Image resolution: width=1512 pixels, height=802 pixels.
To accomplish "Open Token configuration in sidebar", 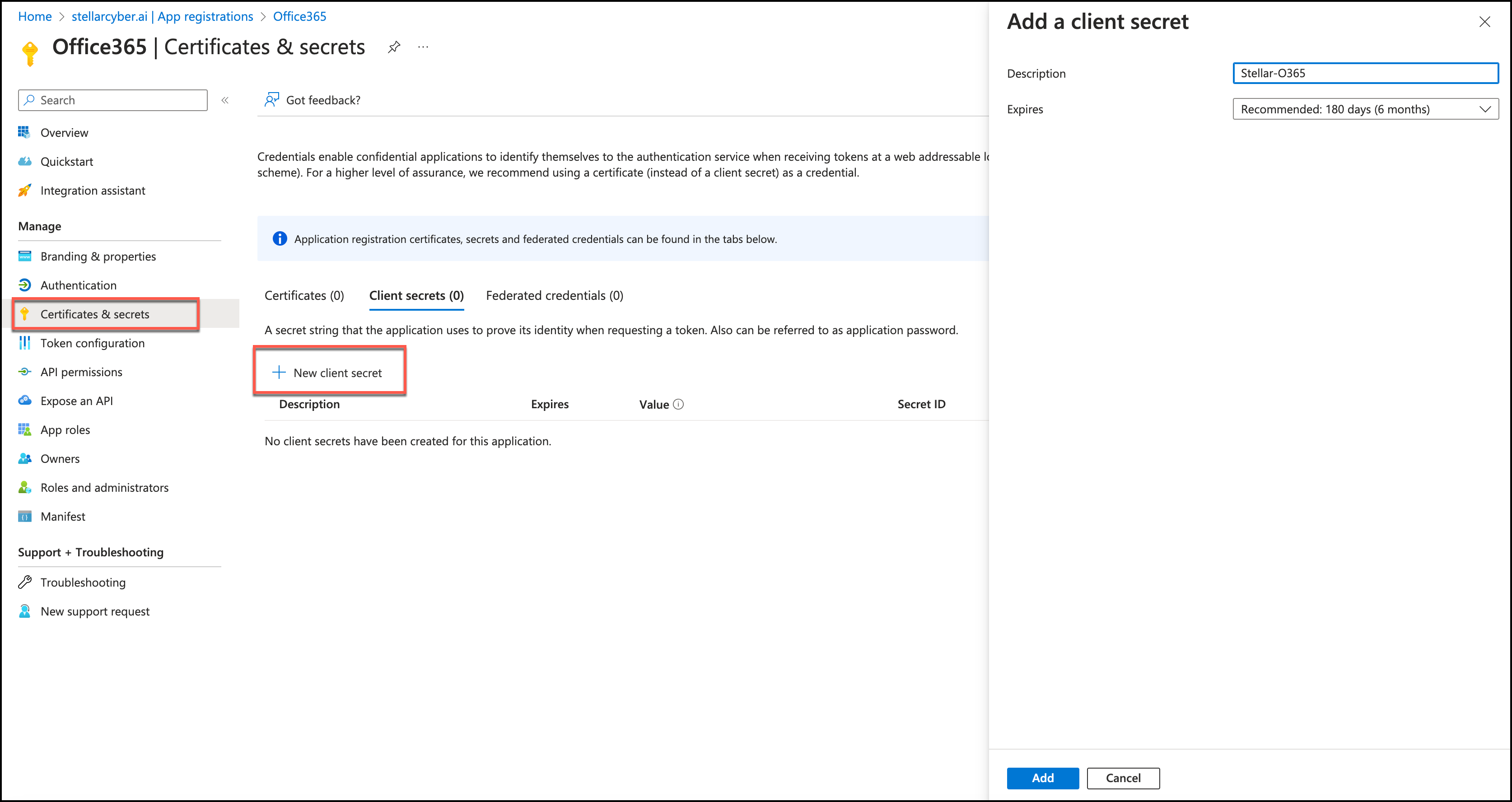I will [x=92, y=343].
